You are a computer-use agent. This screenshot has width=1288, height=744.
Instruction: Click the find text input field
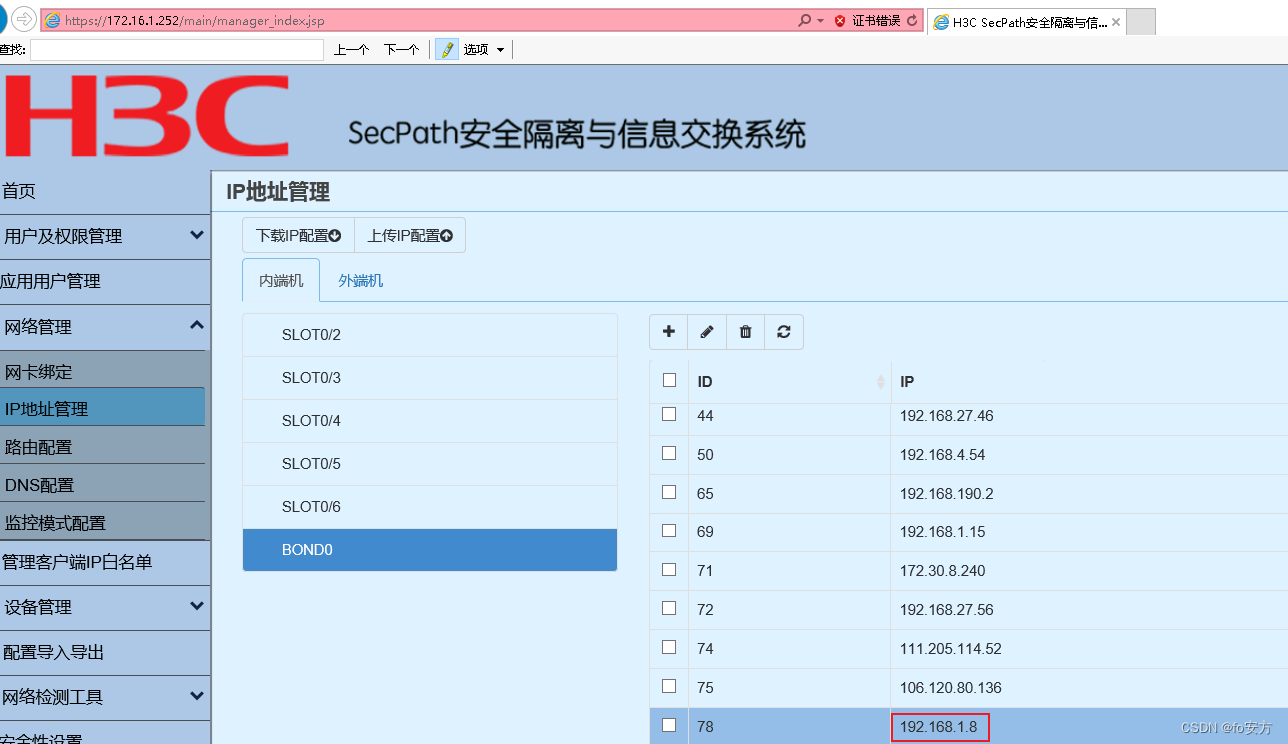point(177,50)
